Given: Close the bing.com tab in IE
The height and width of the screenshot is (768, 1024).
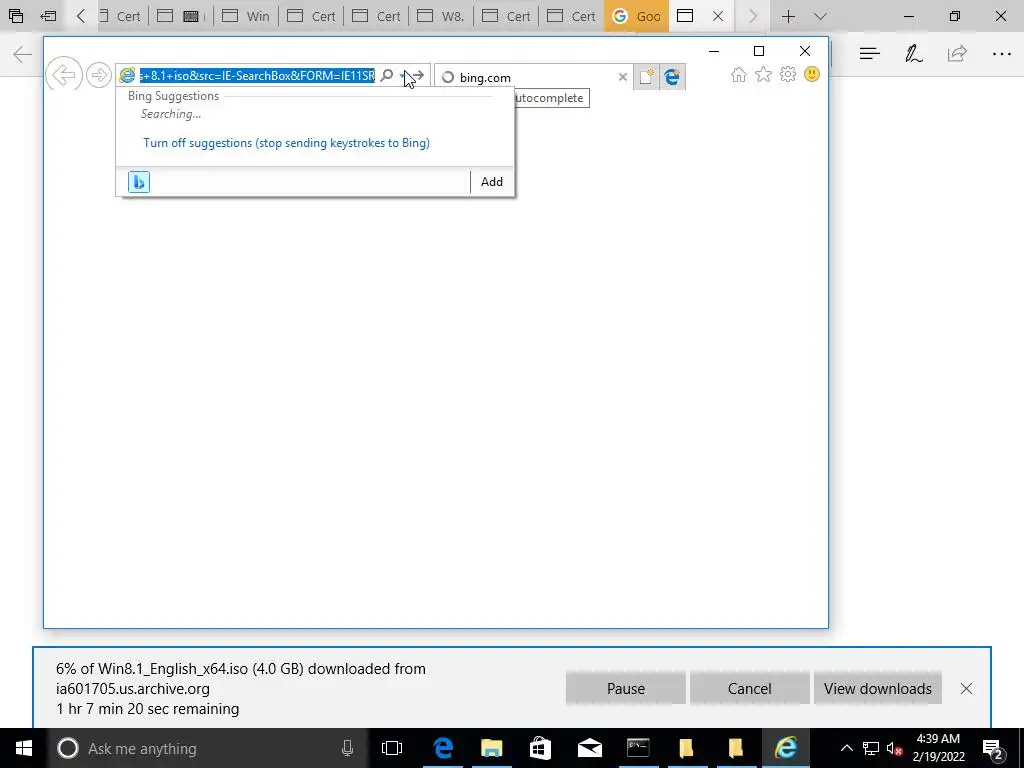Looking at the screenshot, I should [x=622, y=77].
